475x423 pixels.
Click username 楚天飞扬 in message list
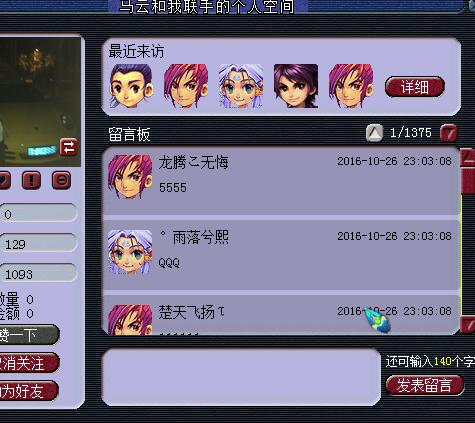point(187,312)
